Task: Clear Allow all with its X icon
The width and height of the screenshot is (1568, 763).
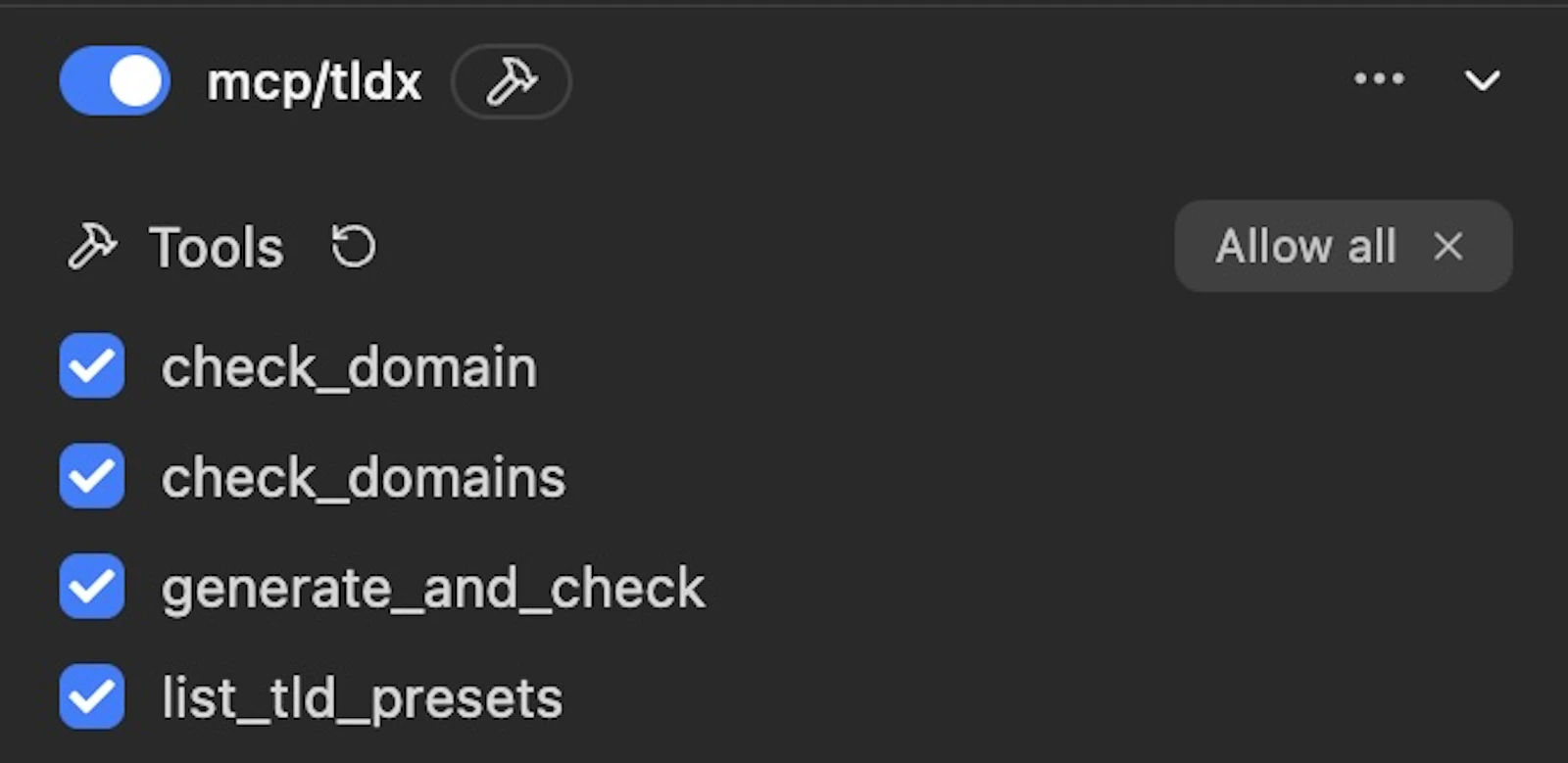Action: click(x=1447, y=247)
